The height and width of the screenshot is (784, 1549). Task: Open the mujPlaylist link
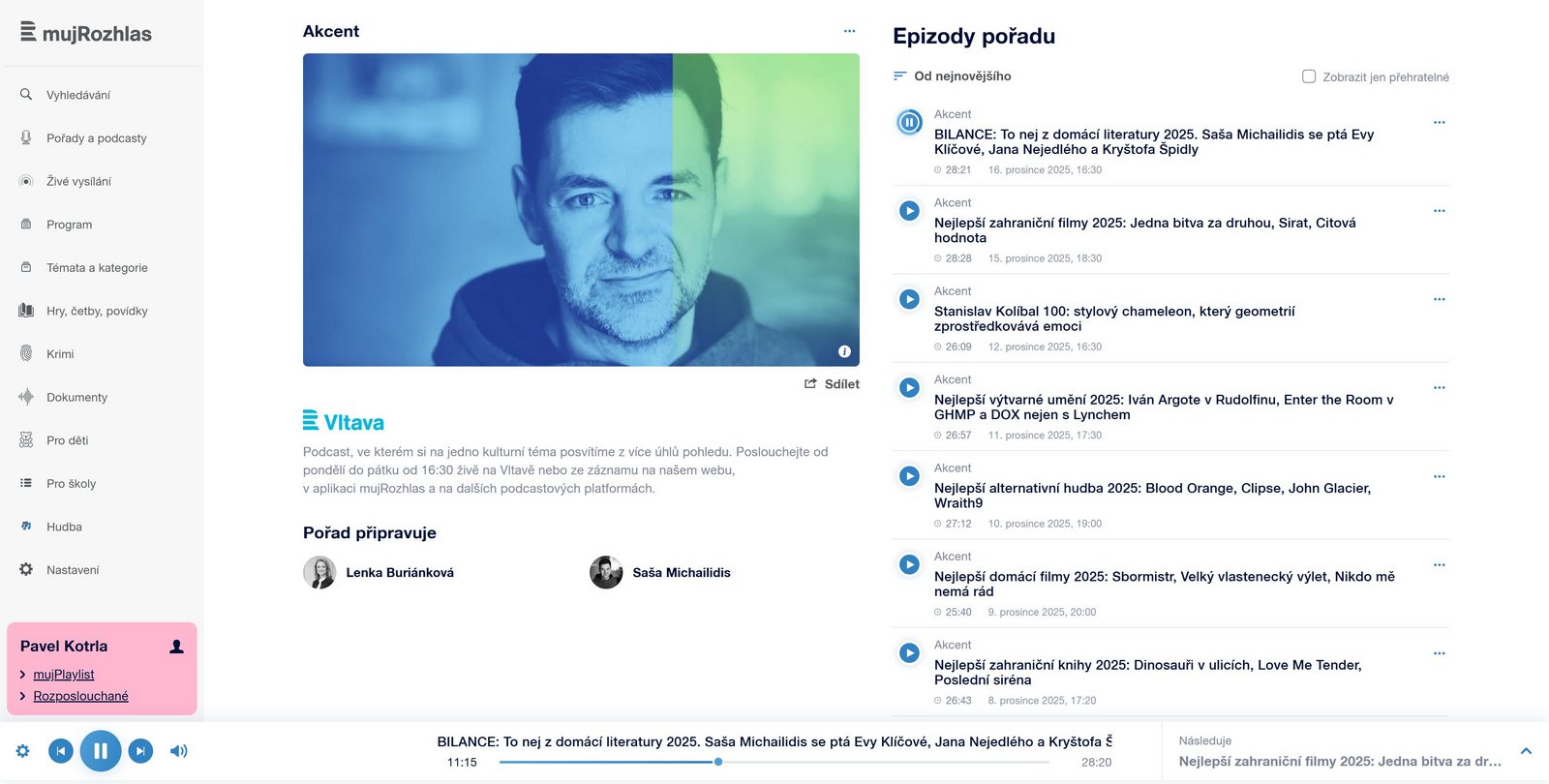pyautogui.click(x=64, y=675)
